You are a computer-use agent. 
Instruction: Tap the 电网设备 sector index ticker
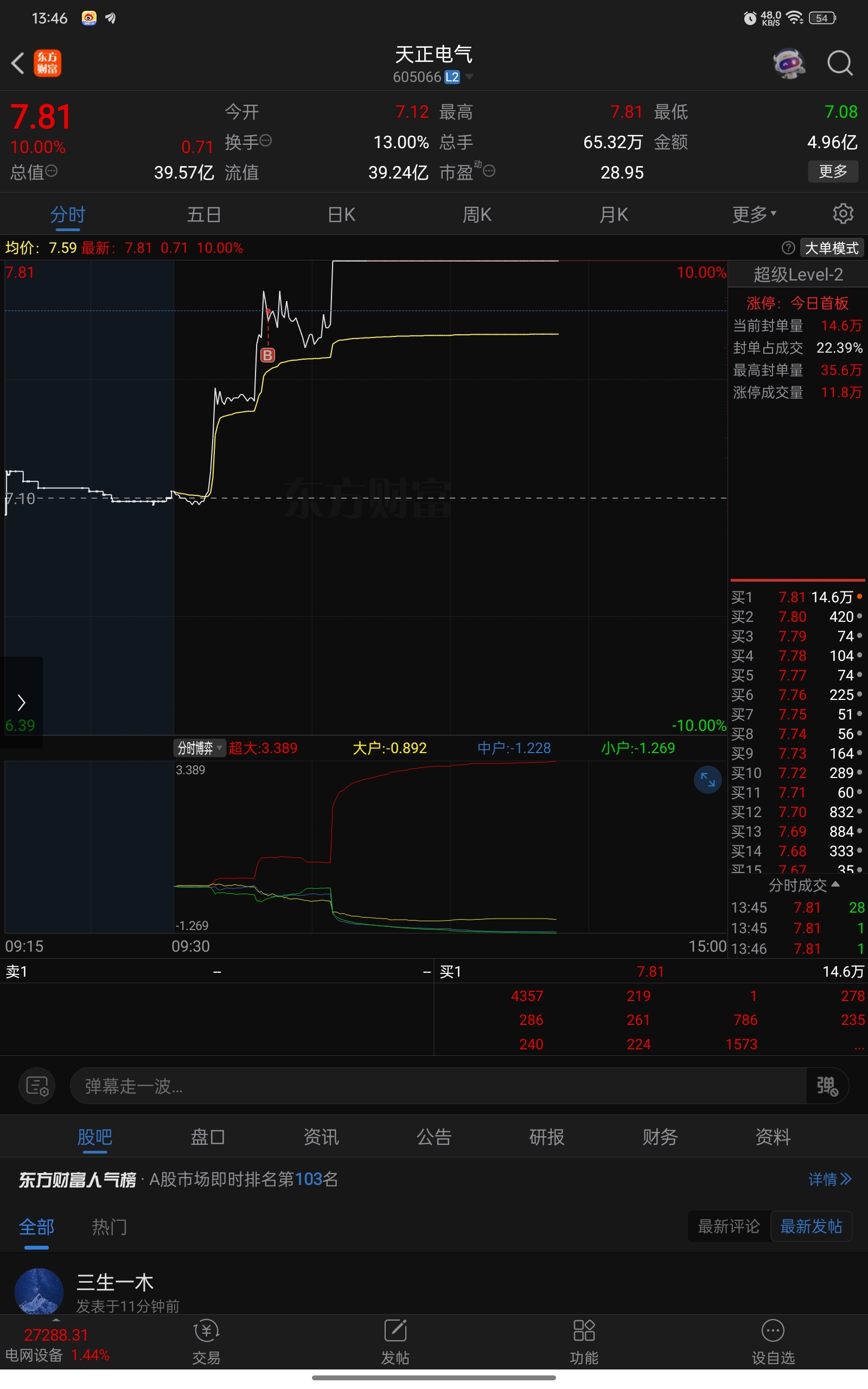coord(58,1345)
